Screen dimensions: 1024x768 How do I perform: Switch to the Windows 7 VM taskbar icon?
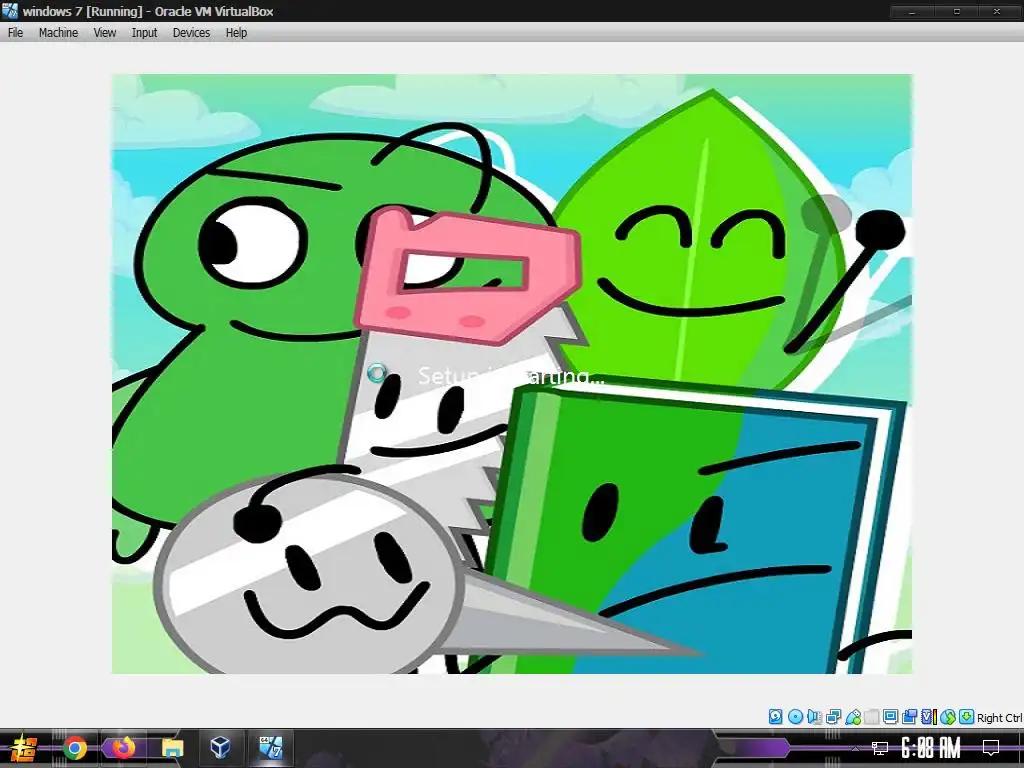pyautogui.click(x=270, y=747)
